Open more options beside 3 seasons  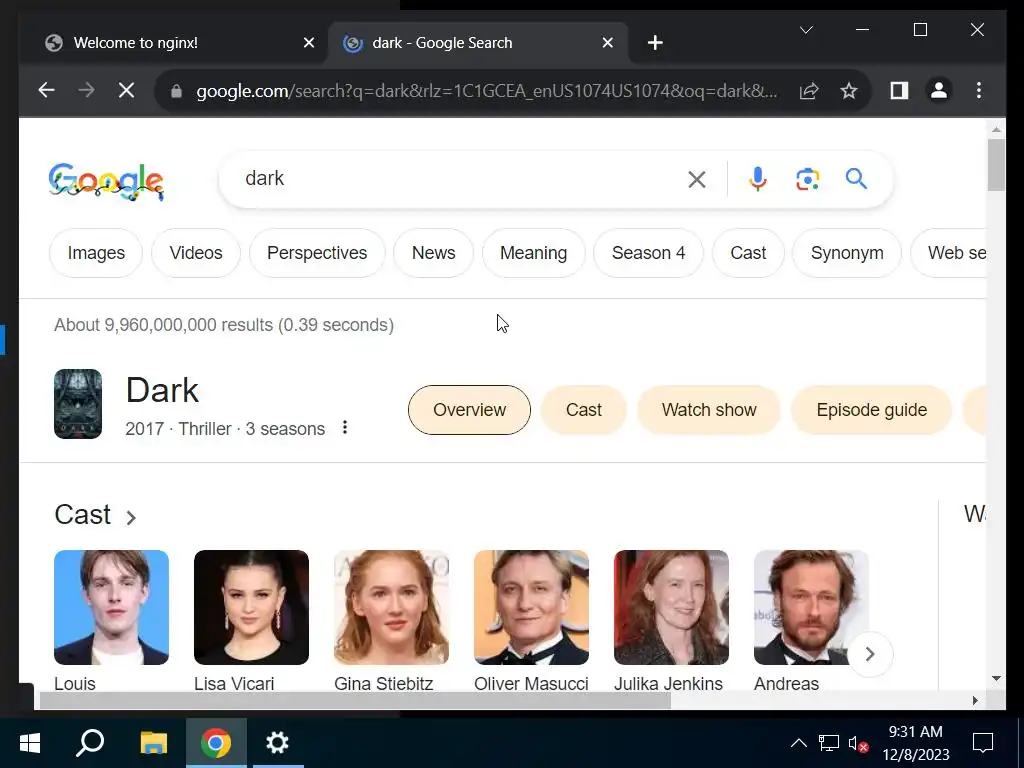345,428
